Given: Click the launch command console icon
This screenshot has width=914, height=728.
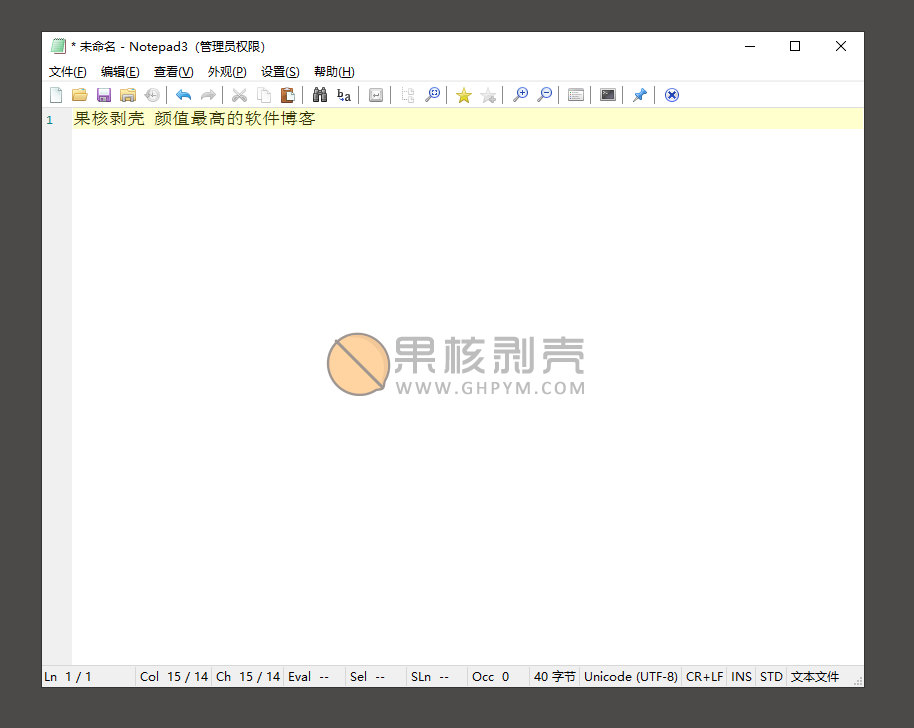Looking at the screenshot, I should [x=608, y=95].
